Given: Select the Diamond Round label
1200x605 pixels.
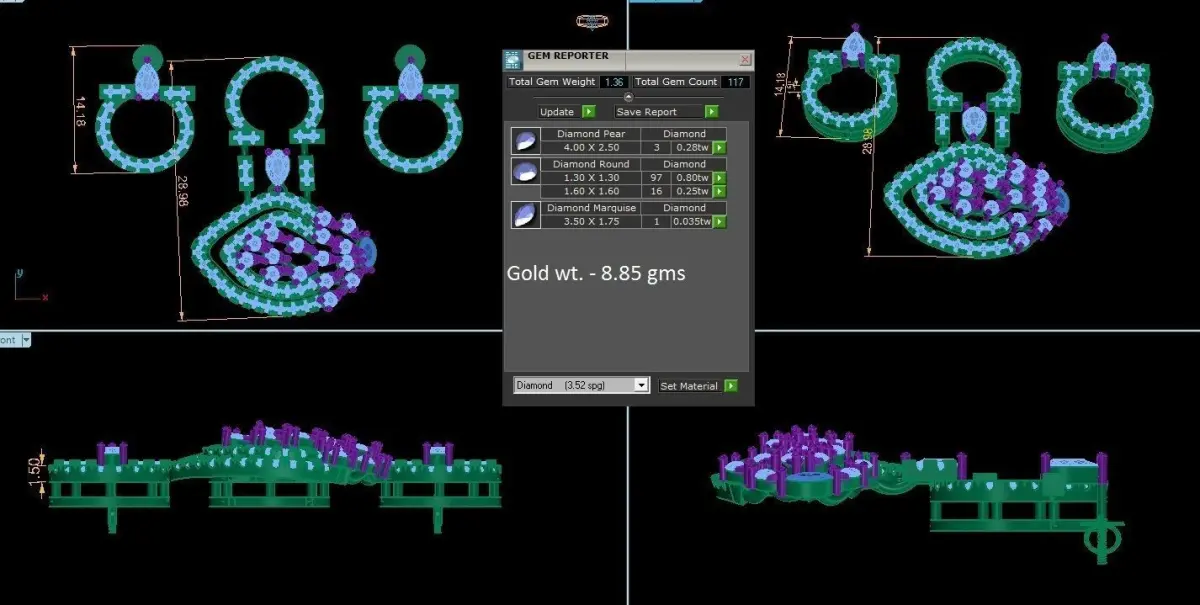Looking at the screenshot, I should [590, 164].
